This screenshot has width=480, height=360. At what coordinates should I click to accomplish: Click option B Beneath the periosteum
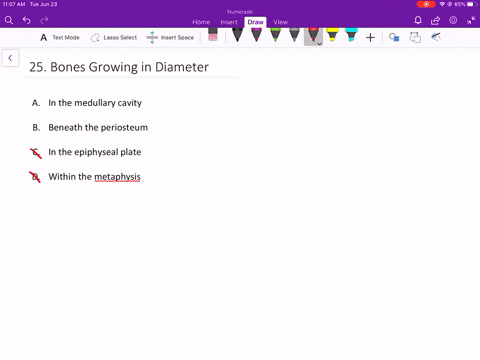tap(98, 128)
